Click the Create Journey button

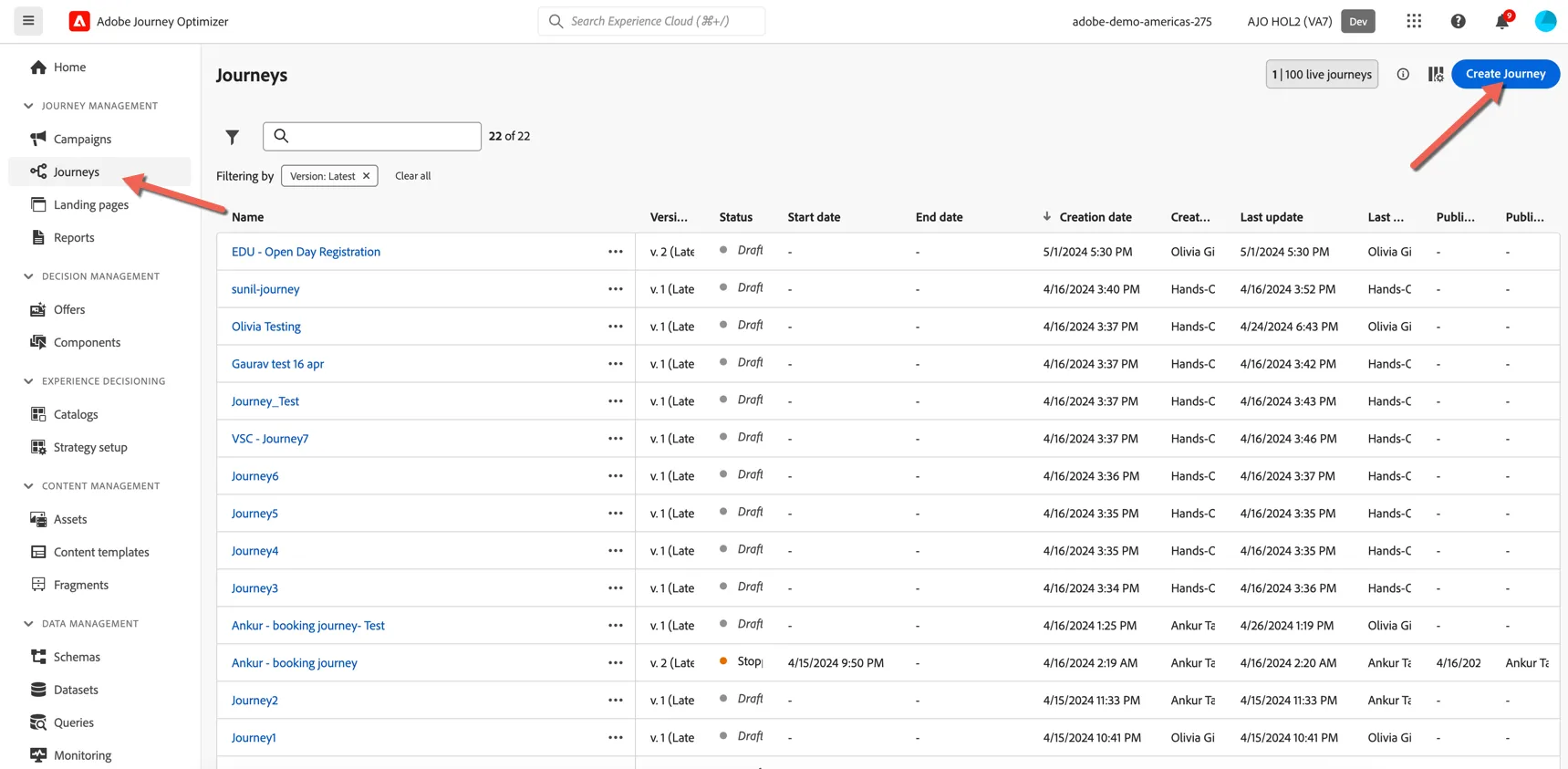[x=1505, y=74]
